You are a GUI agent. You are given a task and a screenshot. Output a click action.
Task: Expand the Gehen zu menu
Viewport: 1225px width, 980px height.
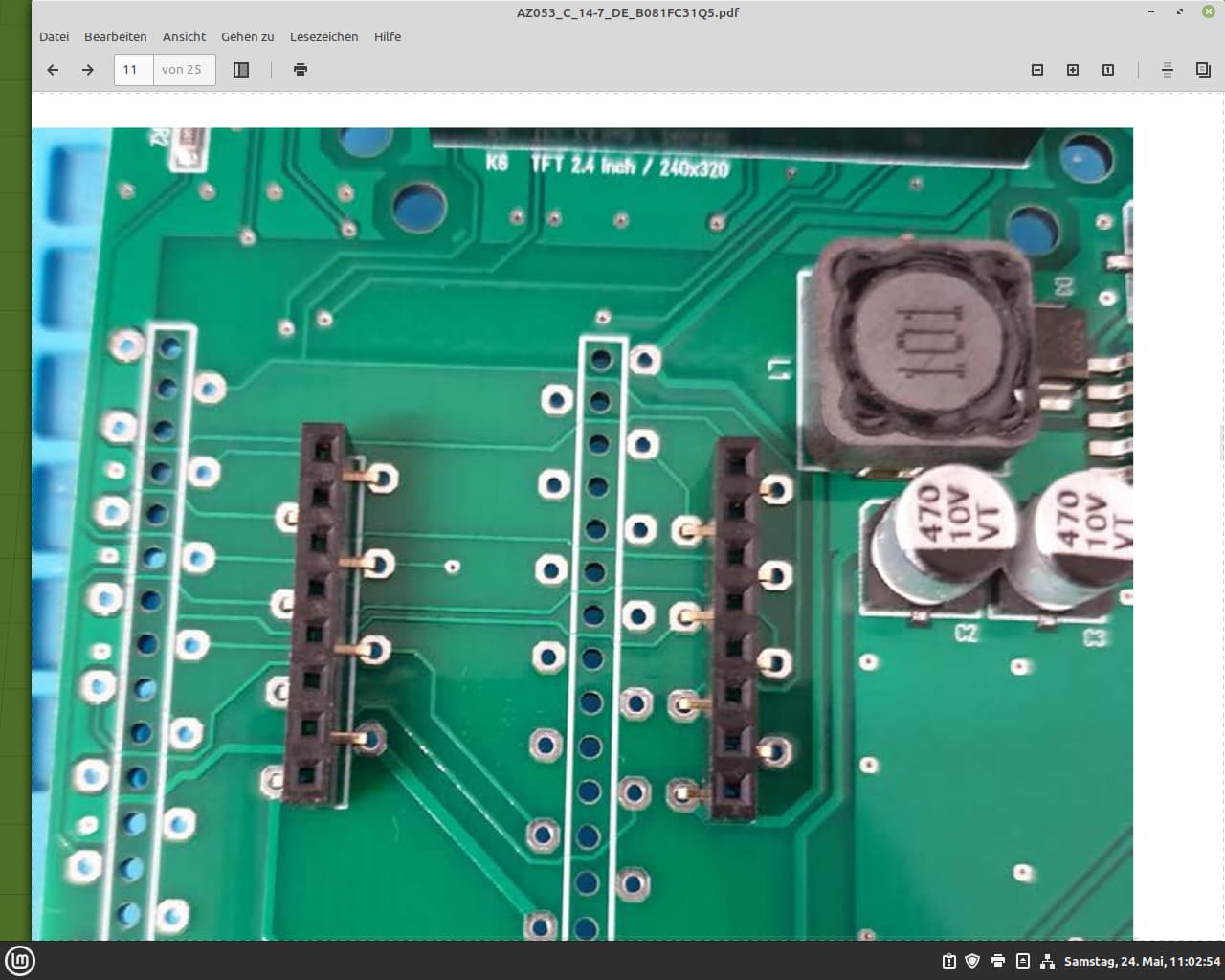[x=247, y=36]
